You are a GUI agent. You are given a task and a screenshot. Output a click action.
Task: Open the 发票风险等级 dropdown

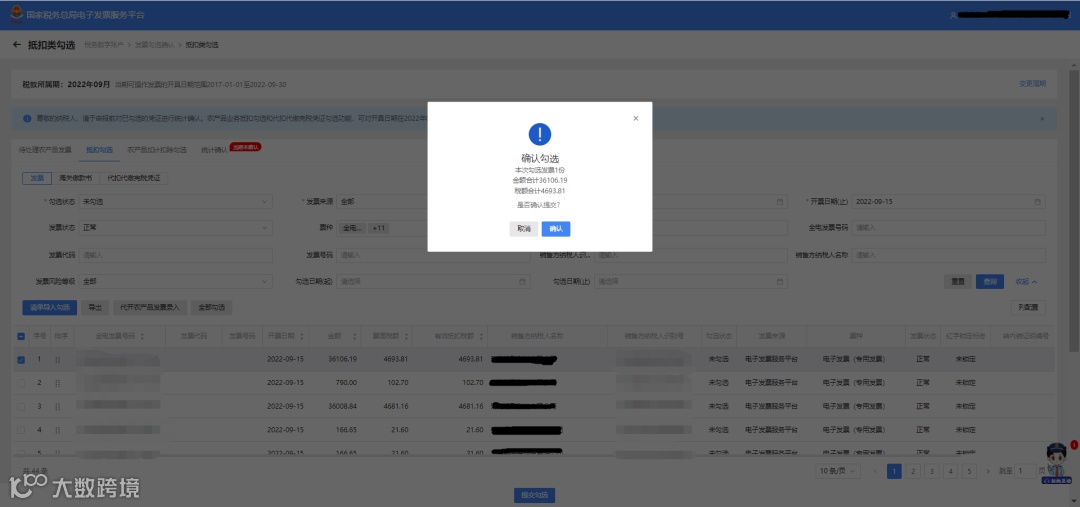(176, 281)
